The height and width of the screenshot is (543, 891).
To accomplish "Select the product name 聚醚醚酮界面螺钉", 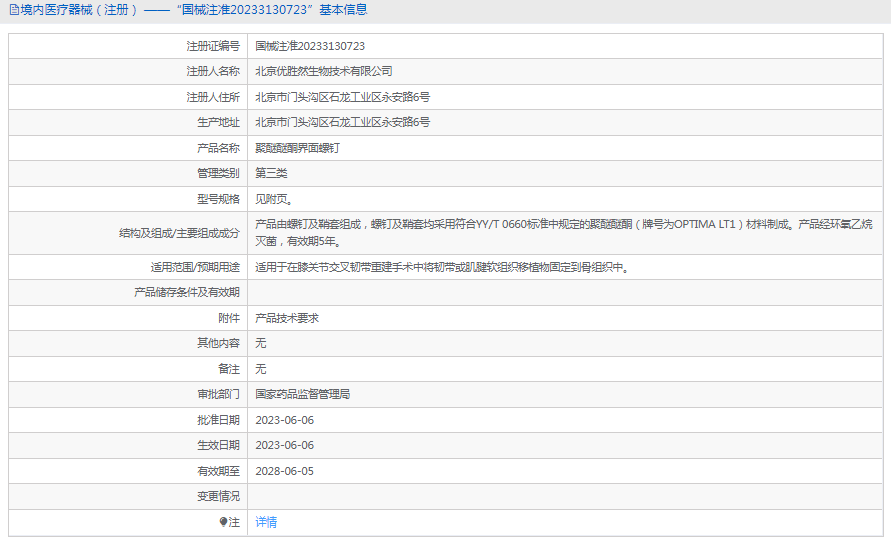I will 298,148.
